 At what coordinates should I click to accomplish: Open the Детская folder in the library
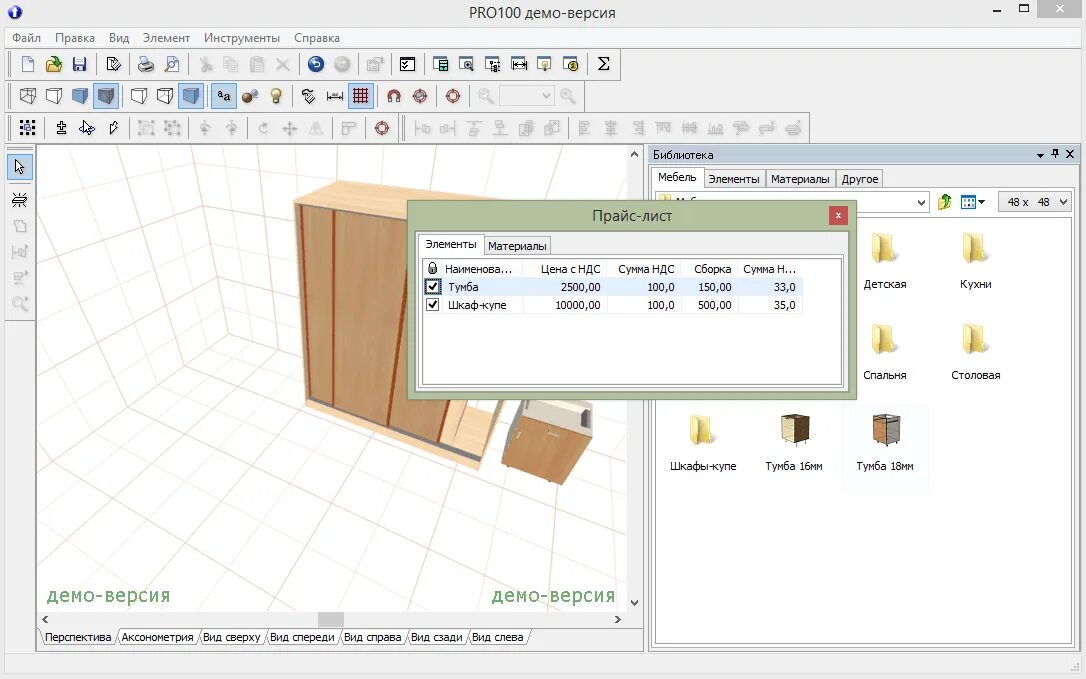(884, 261)
